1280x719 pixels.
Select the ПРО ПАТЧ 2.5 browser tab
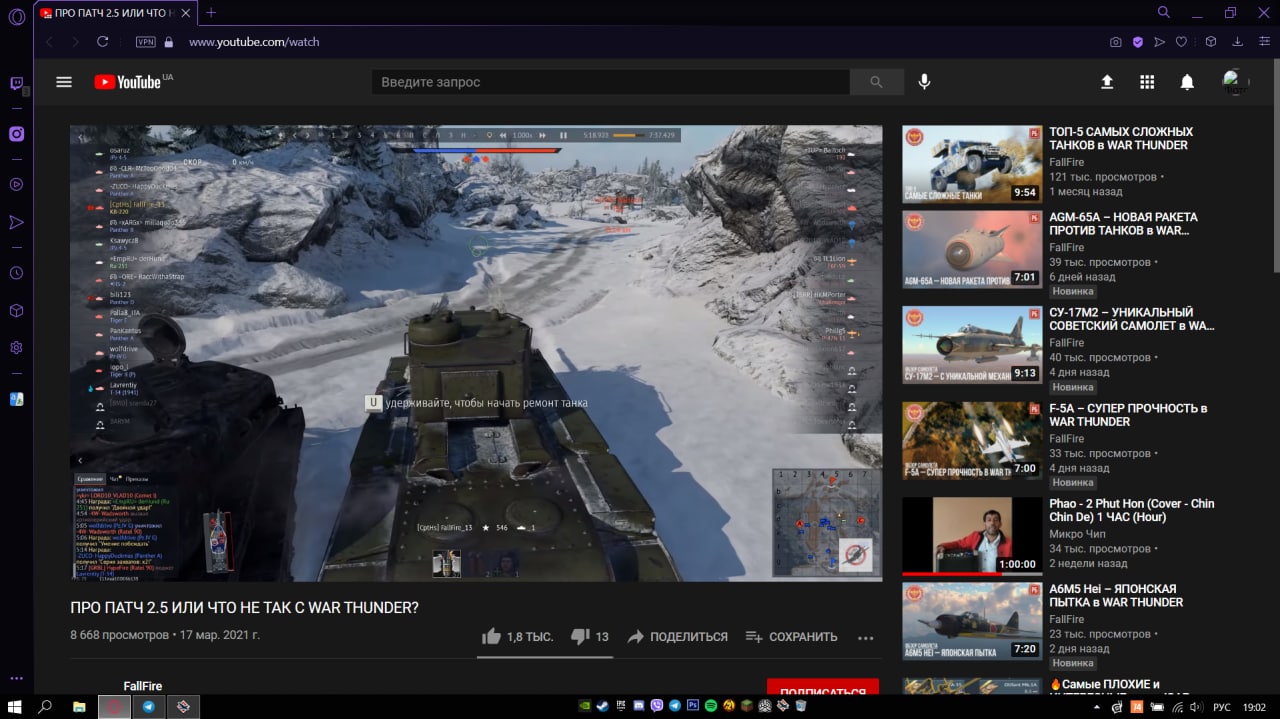pos(114,13)
